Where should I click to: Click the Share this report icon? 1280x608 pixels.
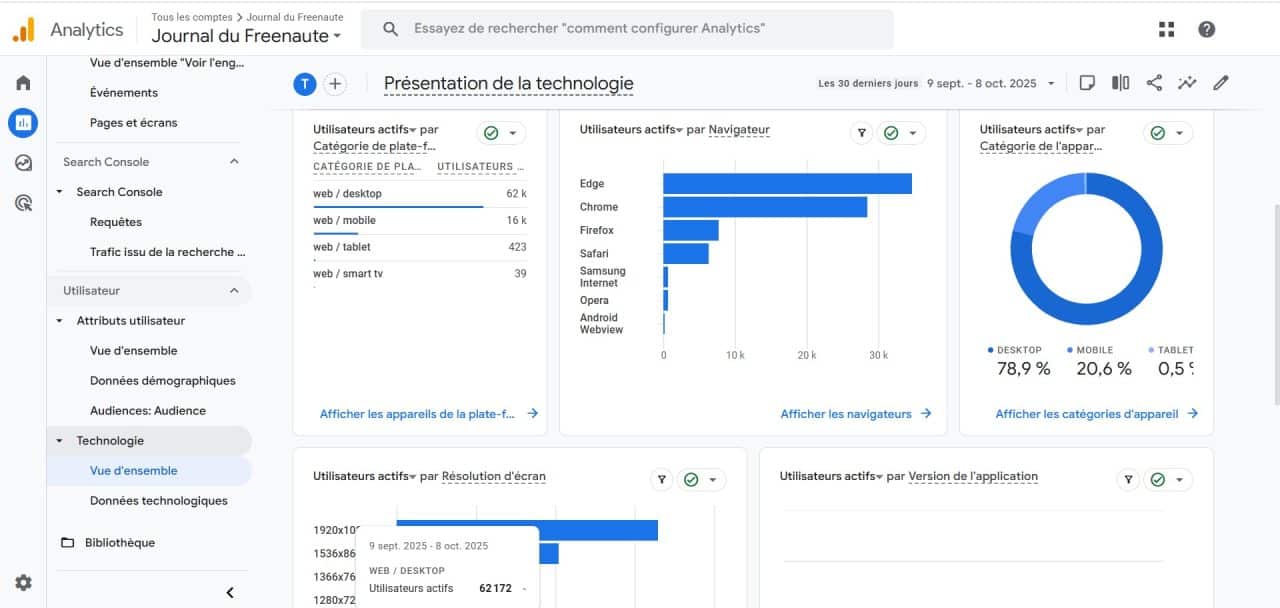pyautogui.click(x=1154, y=83)
